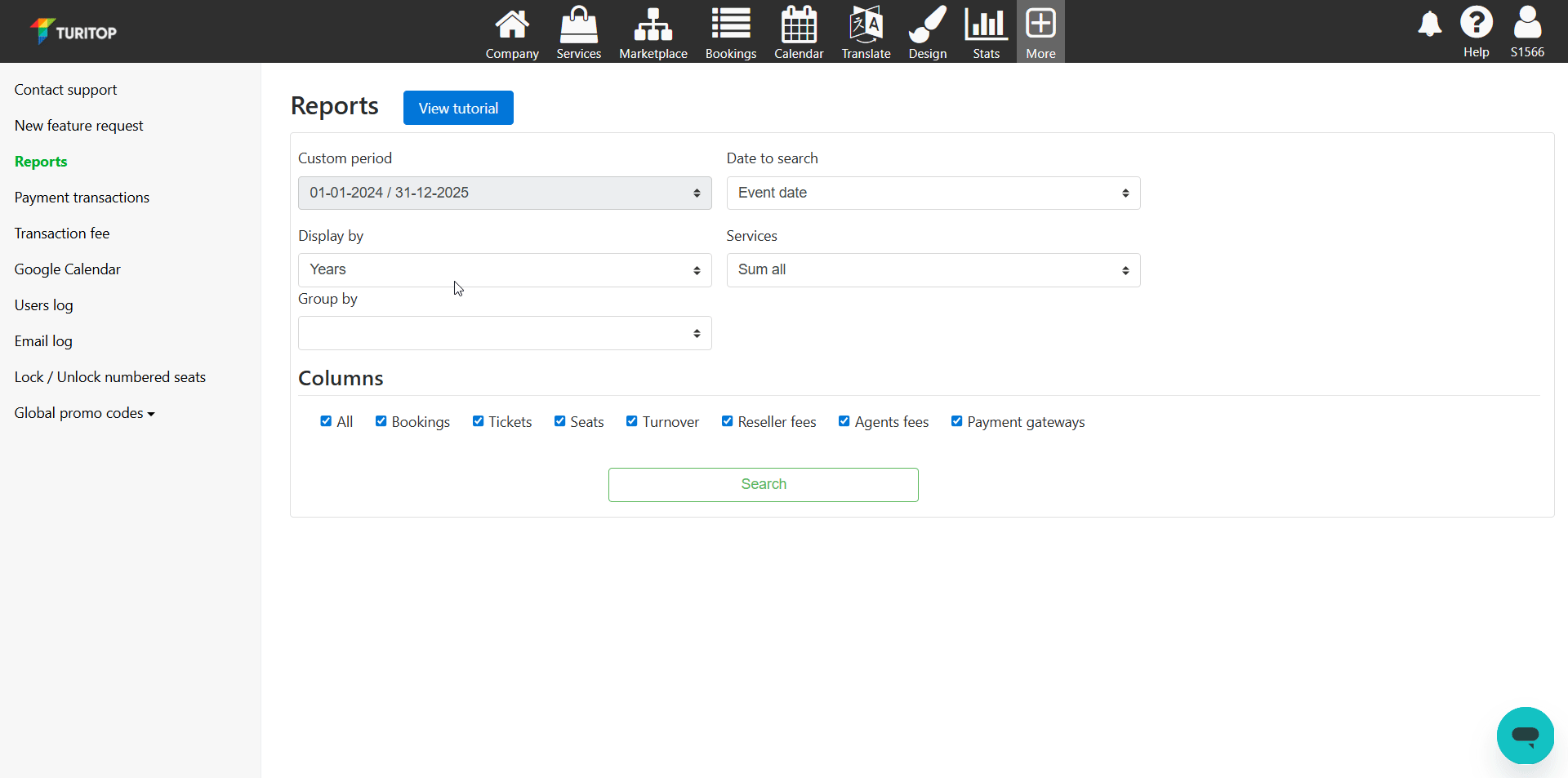The height and width of the screenshot is (778, 1568).
Task: Change the Display by selector from Years
Action: [504, 269]
